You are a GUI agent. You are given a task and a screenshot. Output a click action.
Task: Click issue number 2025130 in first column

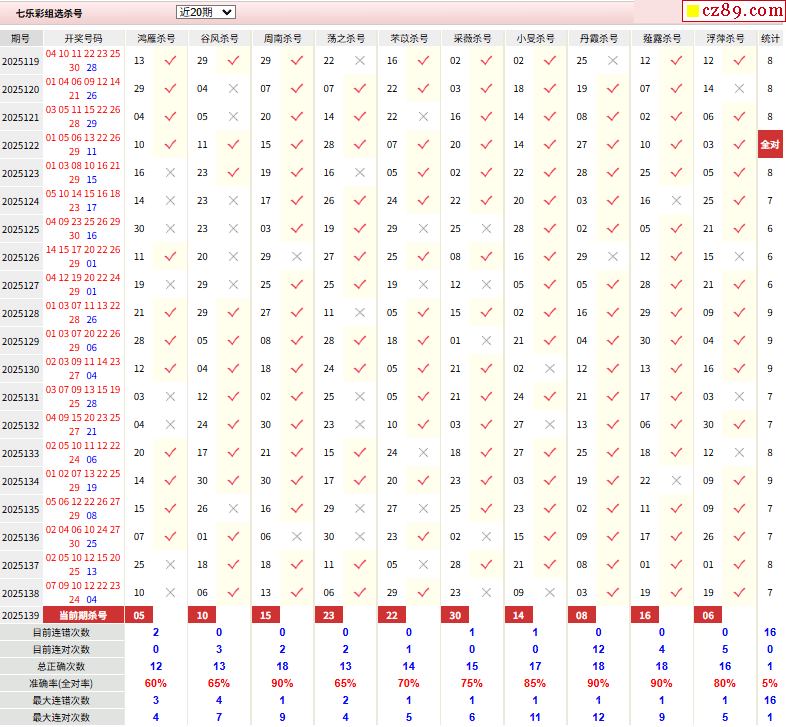[20, 369]
